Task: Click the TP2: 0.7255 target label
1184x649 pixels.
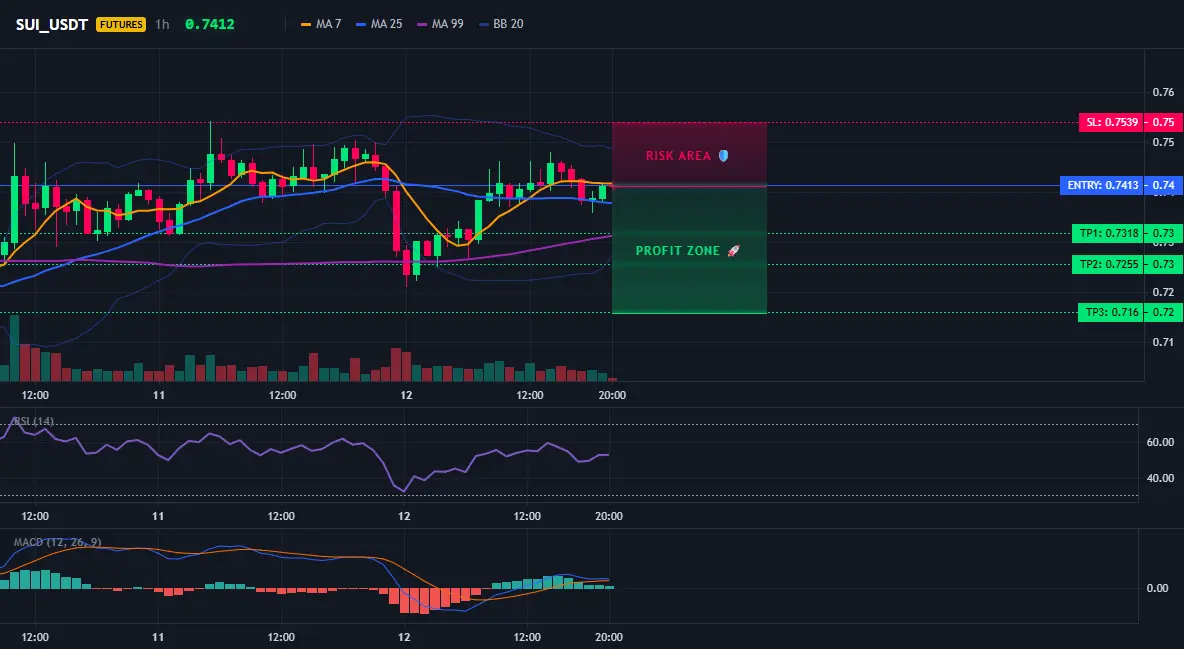Action: [1108, 264]
